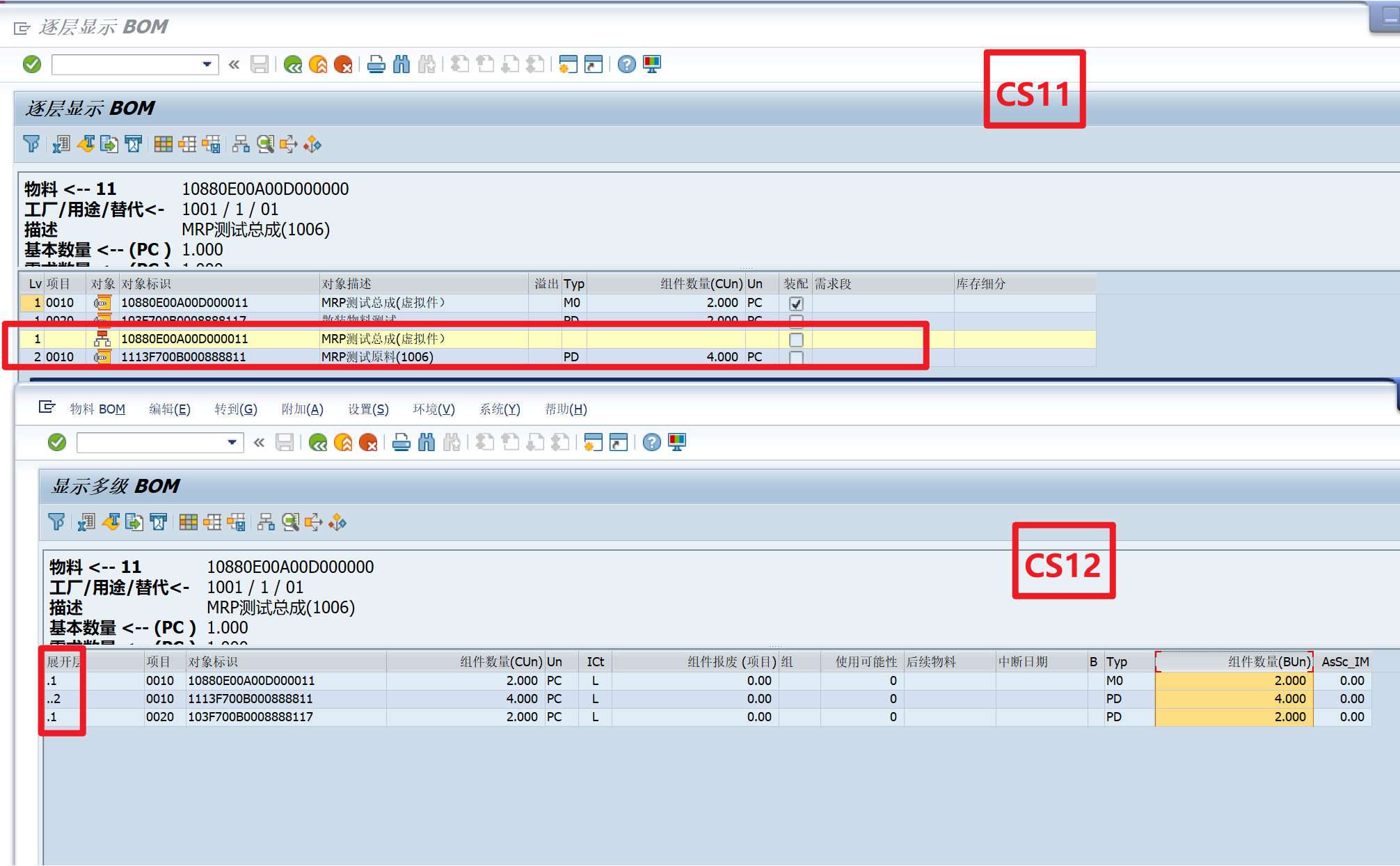Toggle assembly checkbox on the highlighted yellow row
The height and width of the screenshot is (866, 1400).
(795, 340)
